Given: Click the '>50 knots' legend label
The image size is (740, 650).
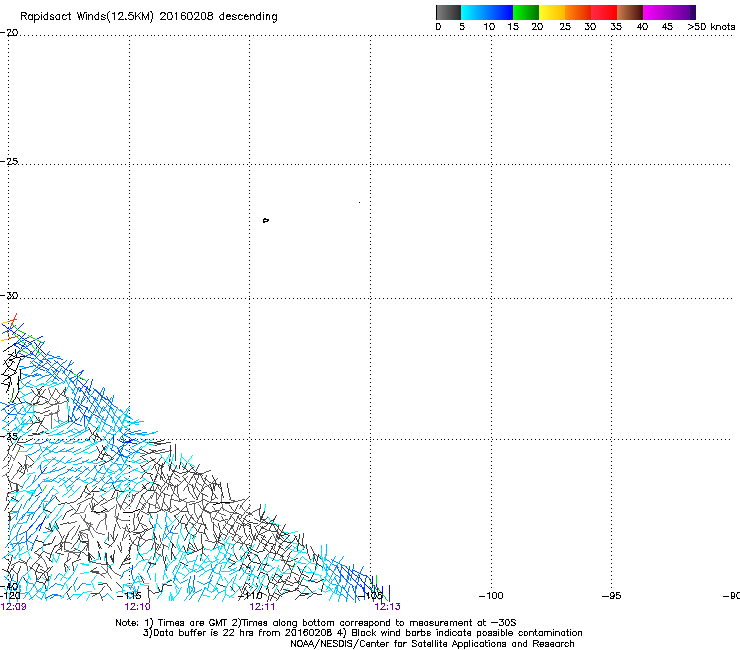Looking at the screenshot, I should tap(711, 27).
